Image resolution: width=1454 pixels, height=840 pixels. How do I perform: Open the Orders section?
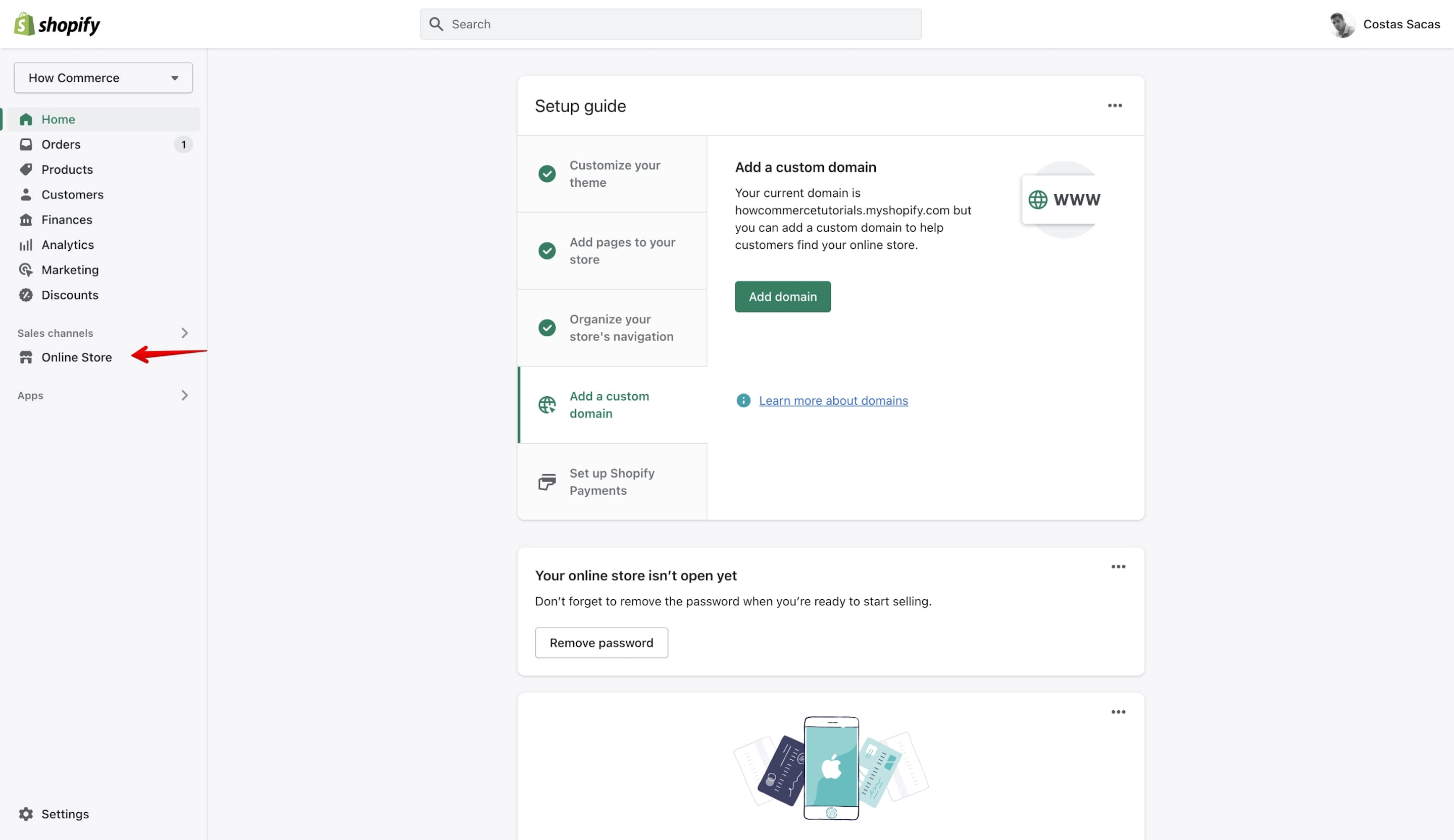[61, 144]
